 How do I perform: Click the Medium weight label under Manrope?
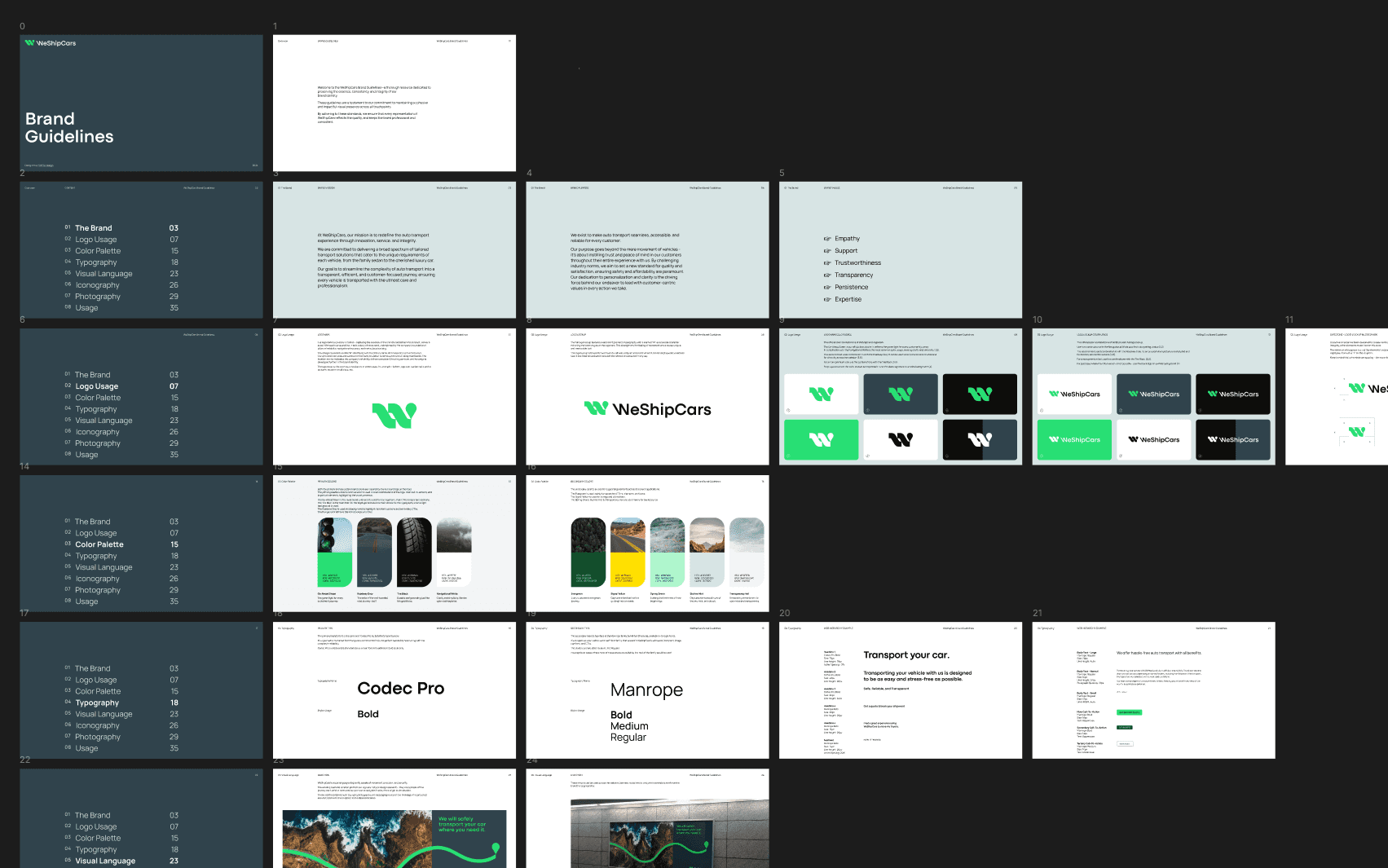[629, 726]
